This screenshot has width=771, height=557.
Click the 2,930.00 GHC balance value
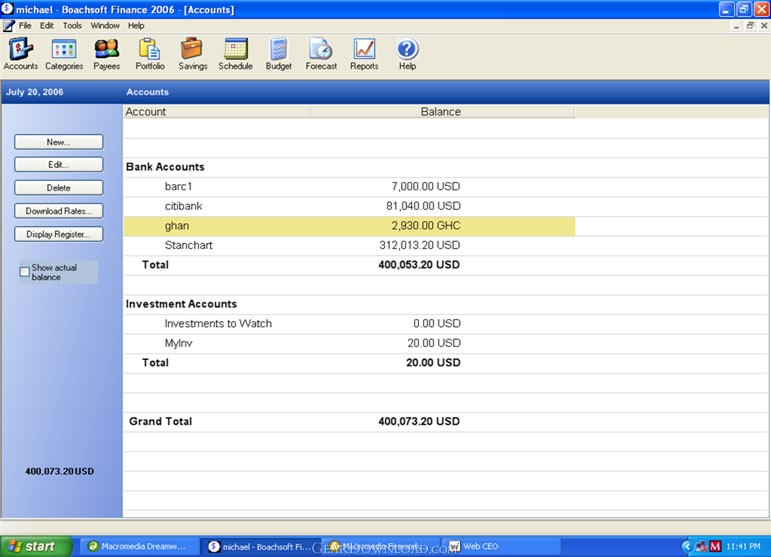pos(426,226)
